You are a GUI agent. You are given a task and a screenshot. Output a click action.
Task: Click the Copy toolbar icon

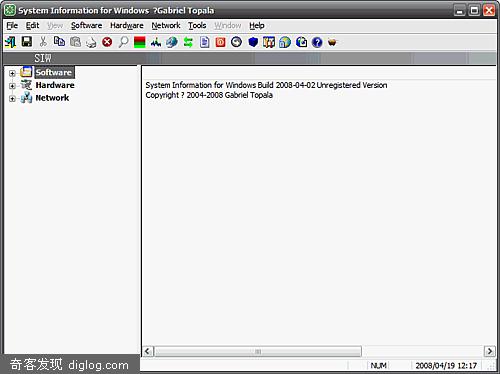pos(59,42)
